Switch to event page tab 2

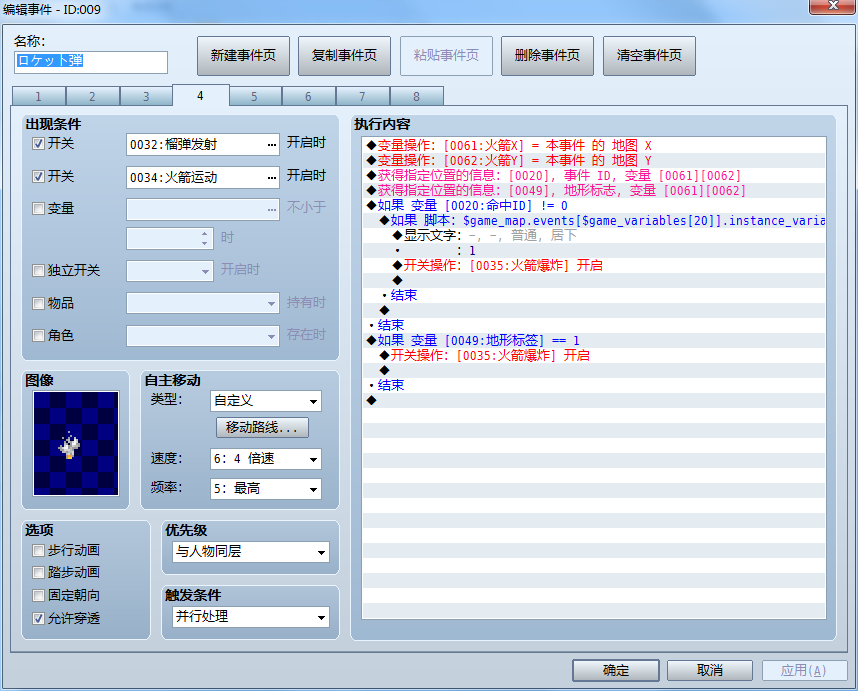pyautogui.click(x=92, y=96)
